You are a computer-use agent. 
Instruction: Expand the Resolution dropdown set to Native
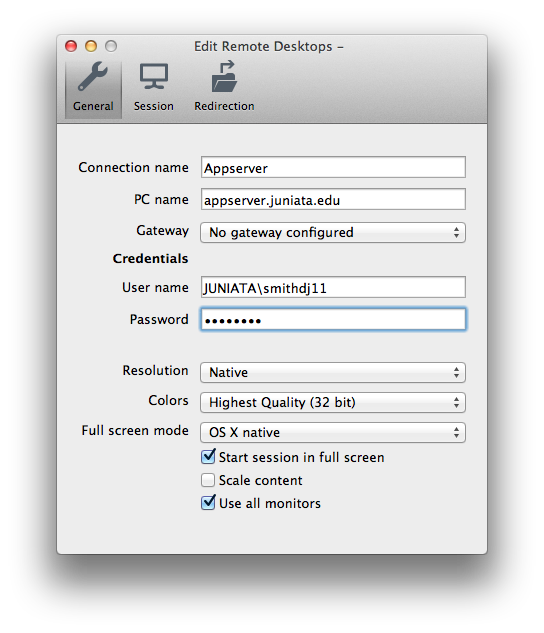pos(333,372)
